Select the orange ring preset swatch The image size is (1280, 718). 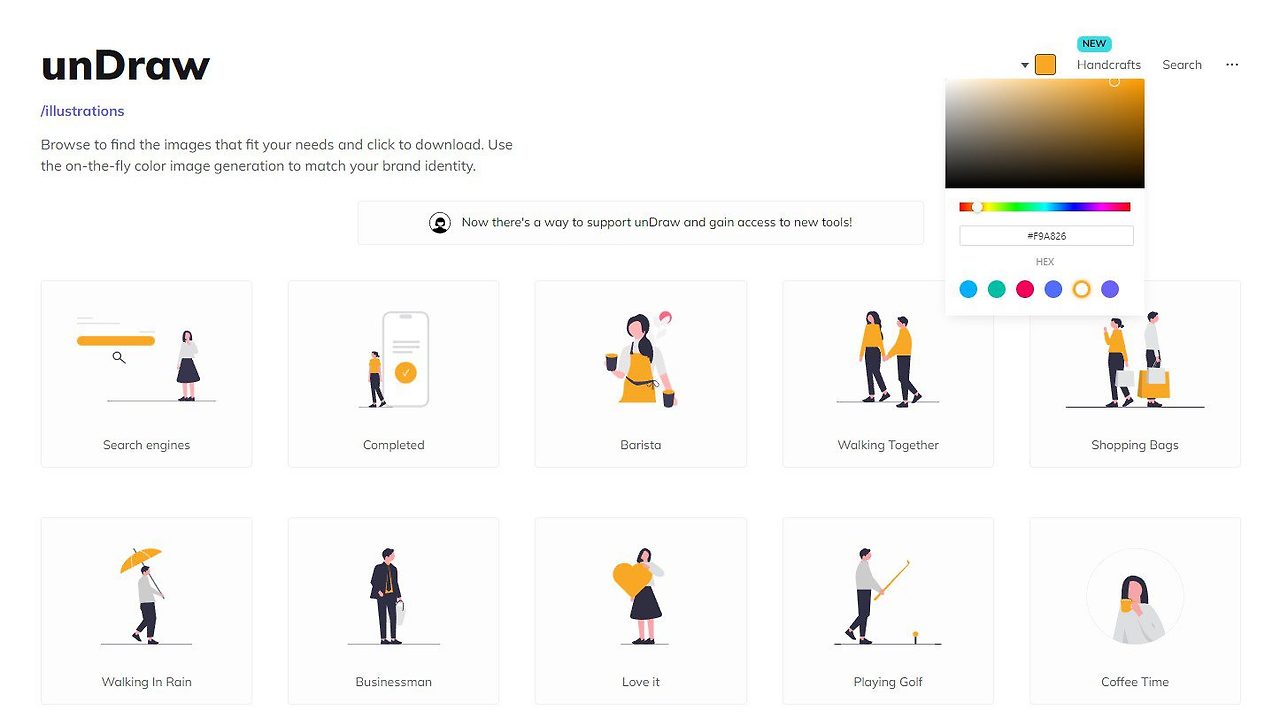1081,289
